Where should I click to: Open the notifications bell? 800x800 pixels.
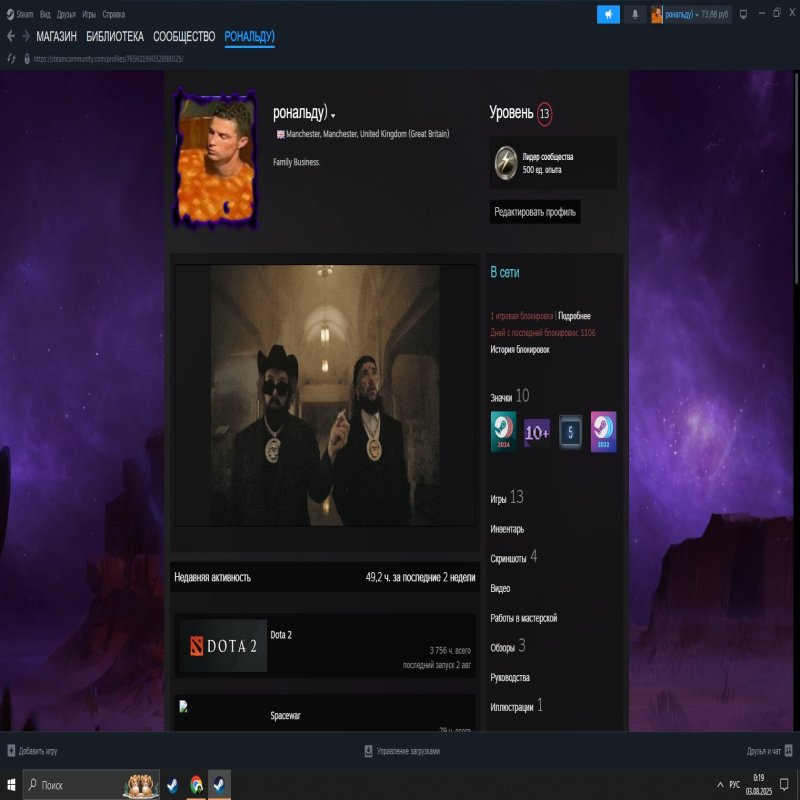tap(636, 14)
